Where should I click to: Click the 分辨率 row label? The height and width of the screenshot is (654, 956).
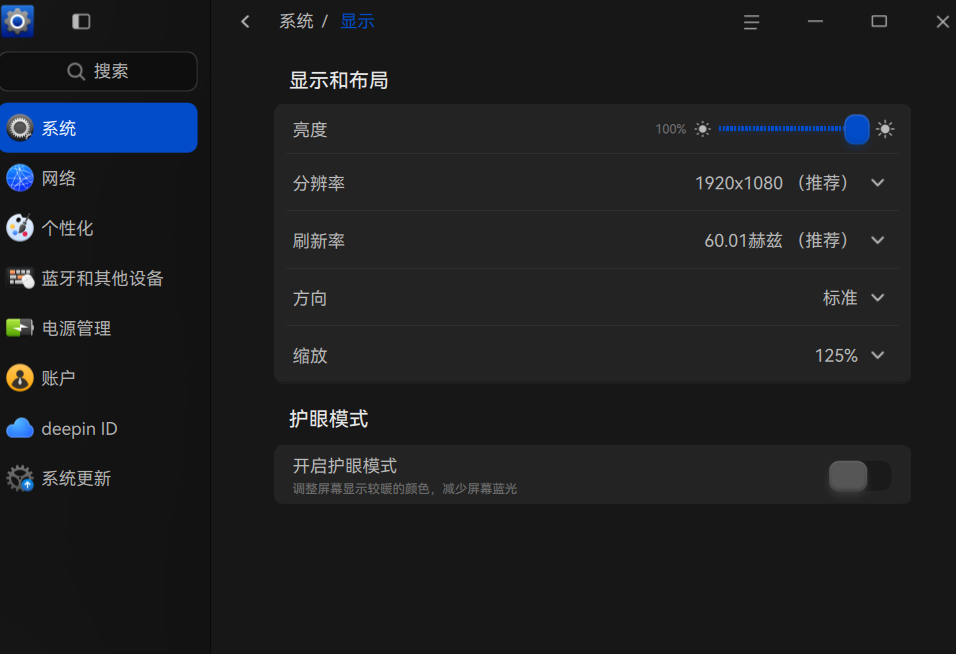[318, 183]
